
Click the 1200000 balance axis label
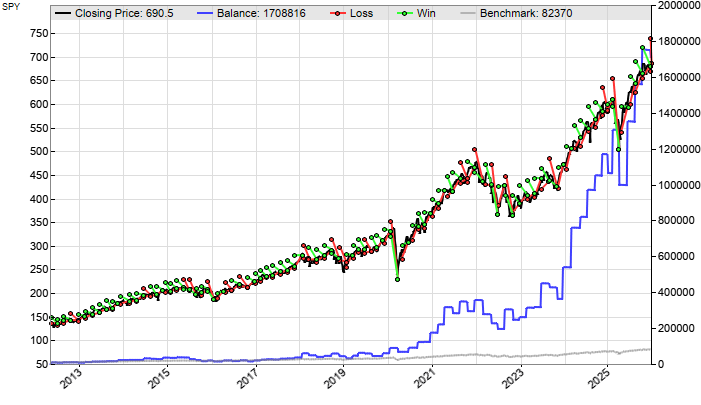679,149
